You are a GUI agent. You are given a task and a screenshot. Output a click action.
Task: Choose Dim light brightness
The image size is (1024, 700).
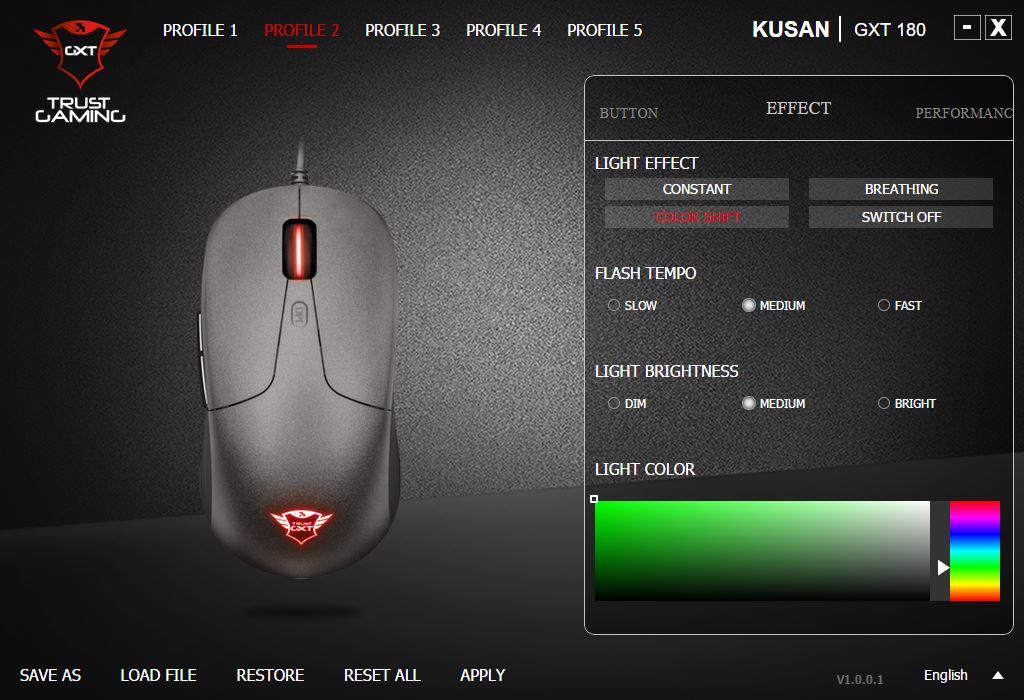pos(627,403)
